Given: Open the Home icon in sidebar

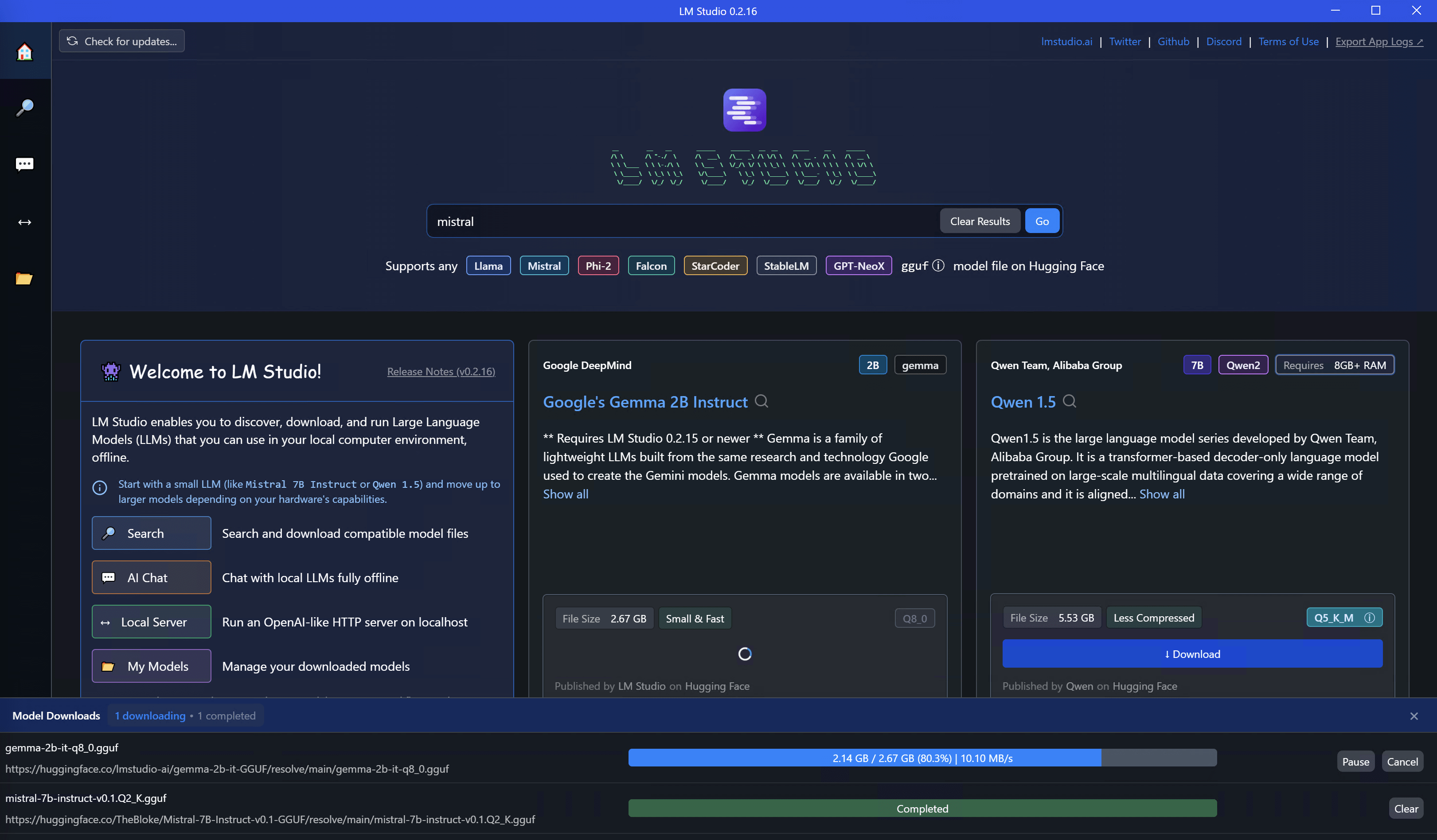Looking at the screenshot, I should (x=24, y=52).
